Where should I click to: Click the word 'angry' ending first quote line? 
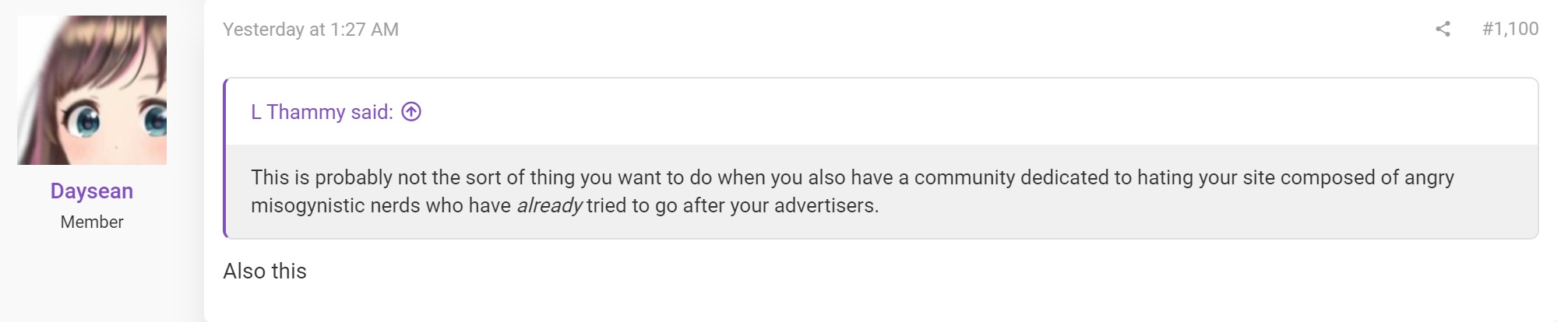pos(1429,178)
